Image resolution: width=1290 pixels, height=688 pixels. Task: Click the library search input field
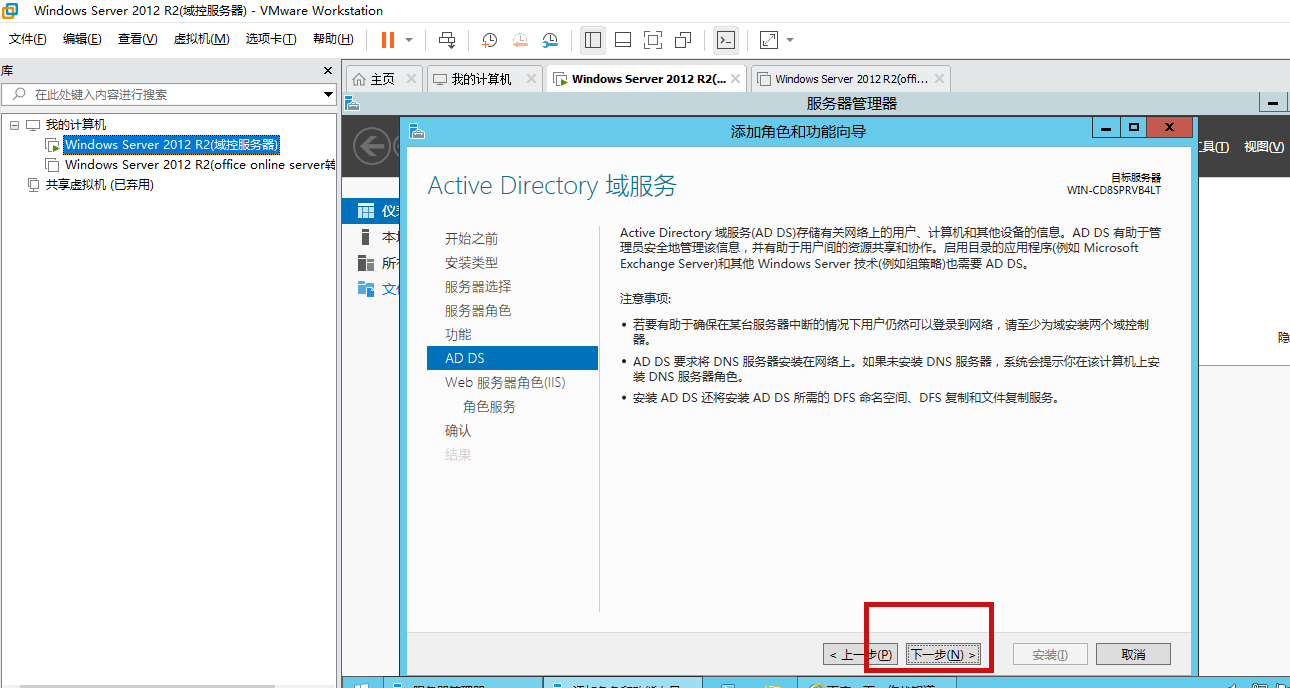point(168,94)
